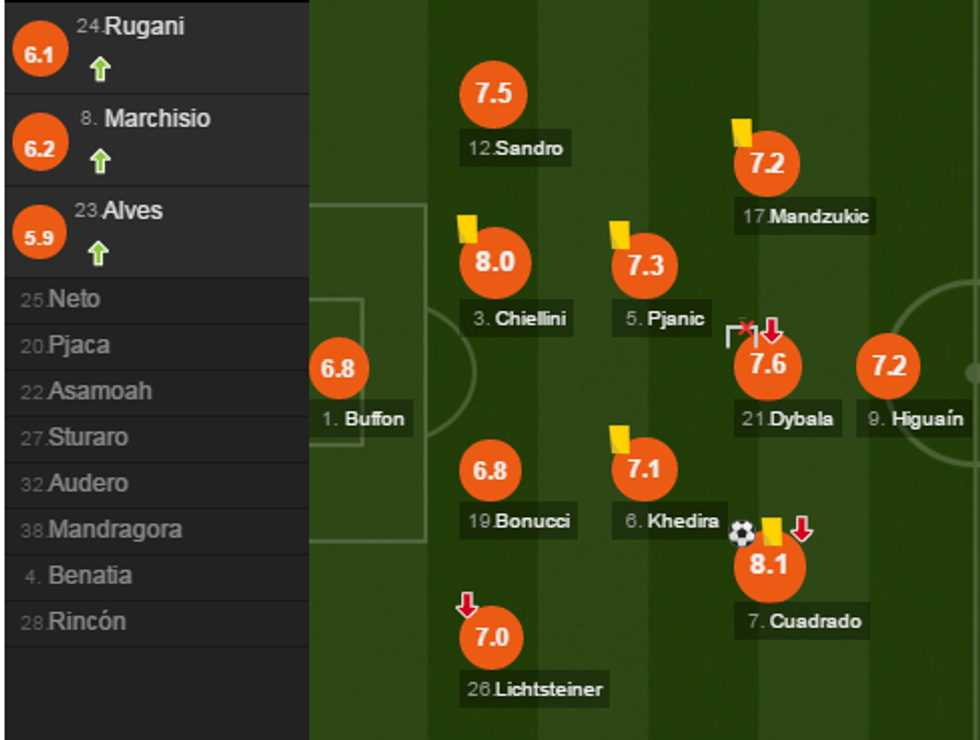Click Alves's green substituted-on arrow
This screenshot has height=740, width=980.
point(97,253)
